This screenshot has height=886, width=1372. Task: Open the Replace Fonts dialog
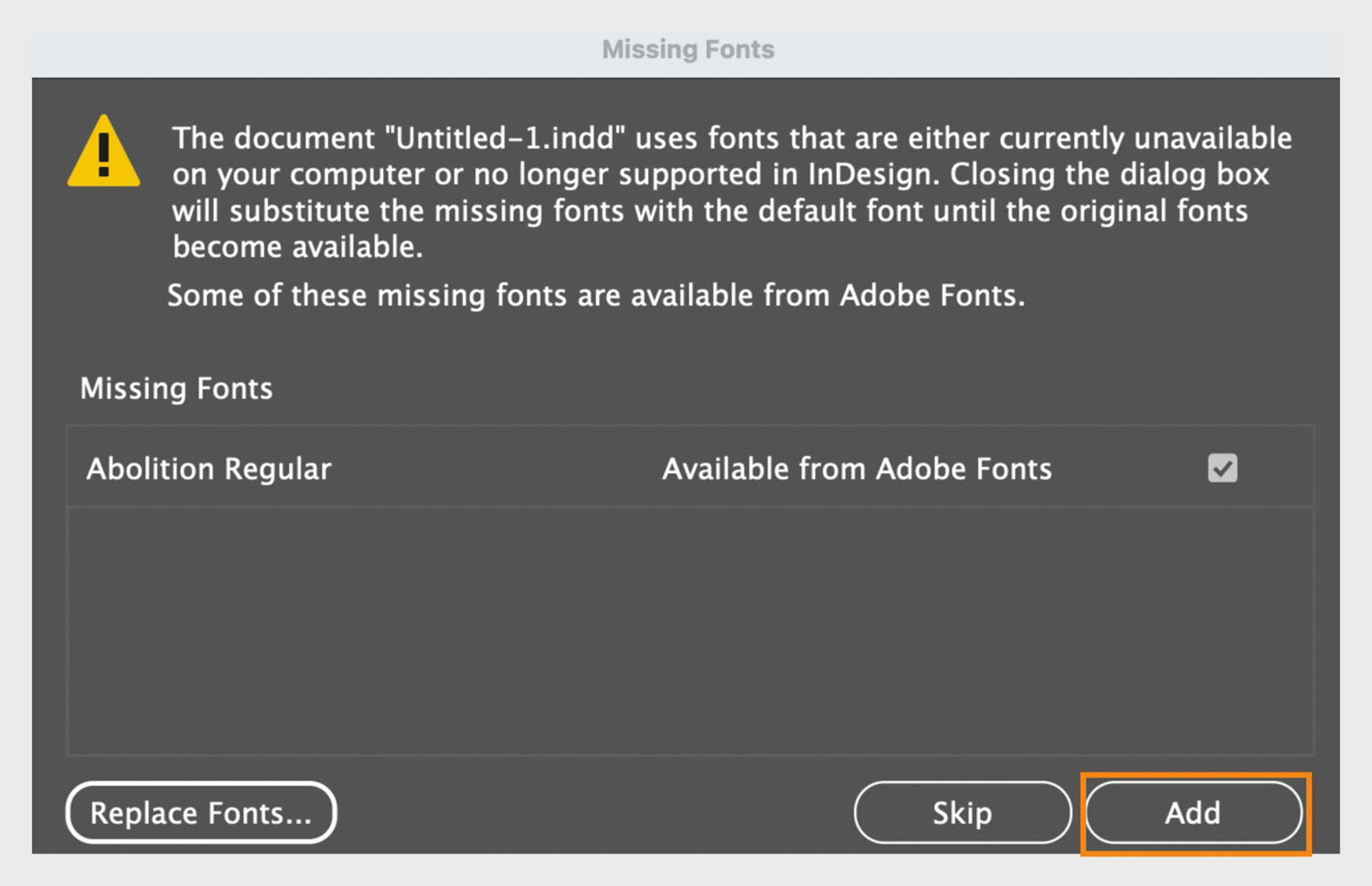click(x=201, y=813)
